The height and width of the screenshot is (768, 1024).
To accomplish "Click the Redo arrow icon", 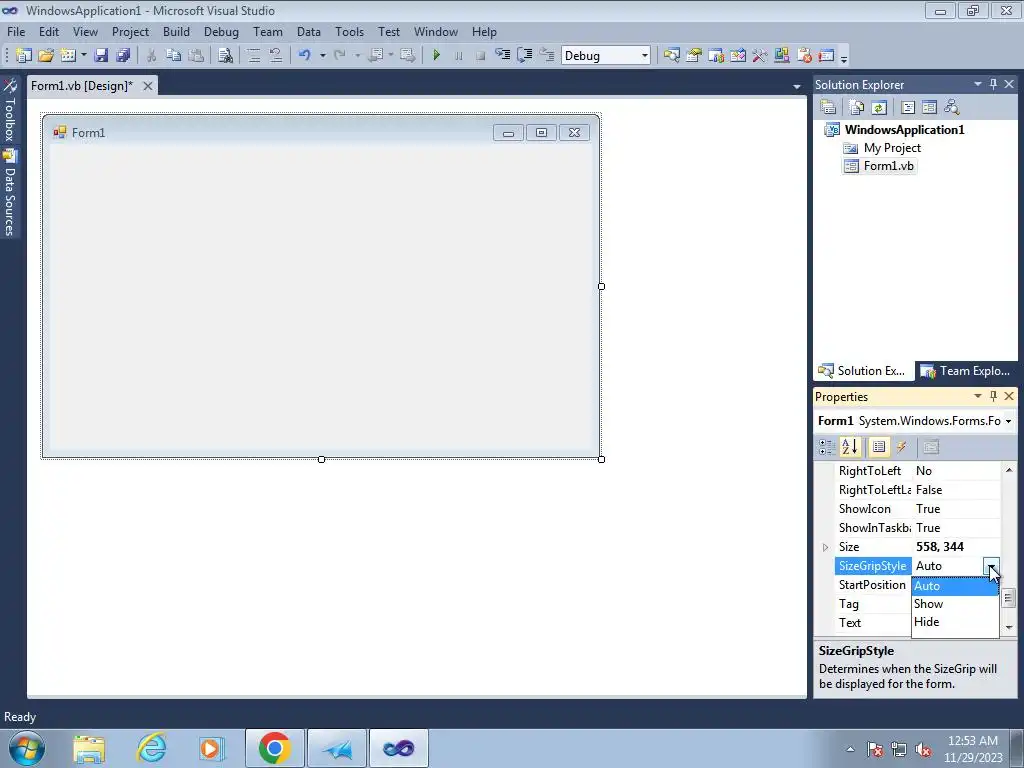I will (x=340, y=56).
